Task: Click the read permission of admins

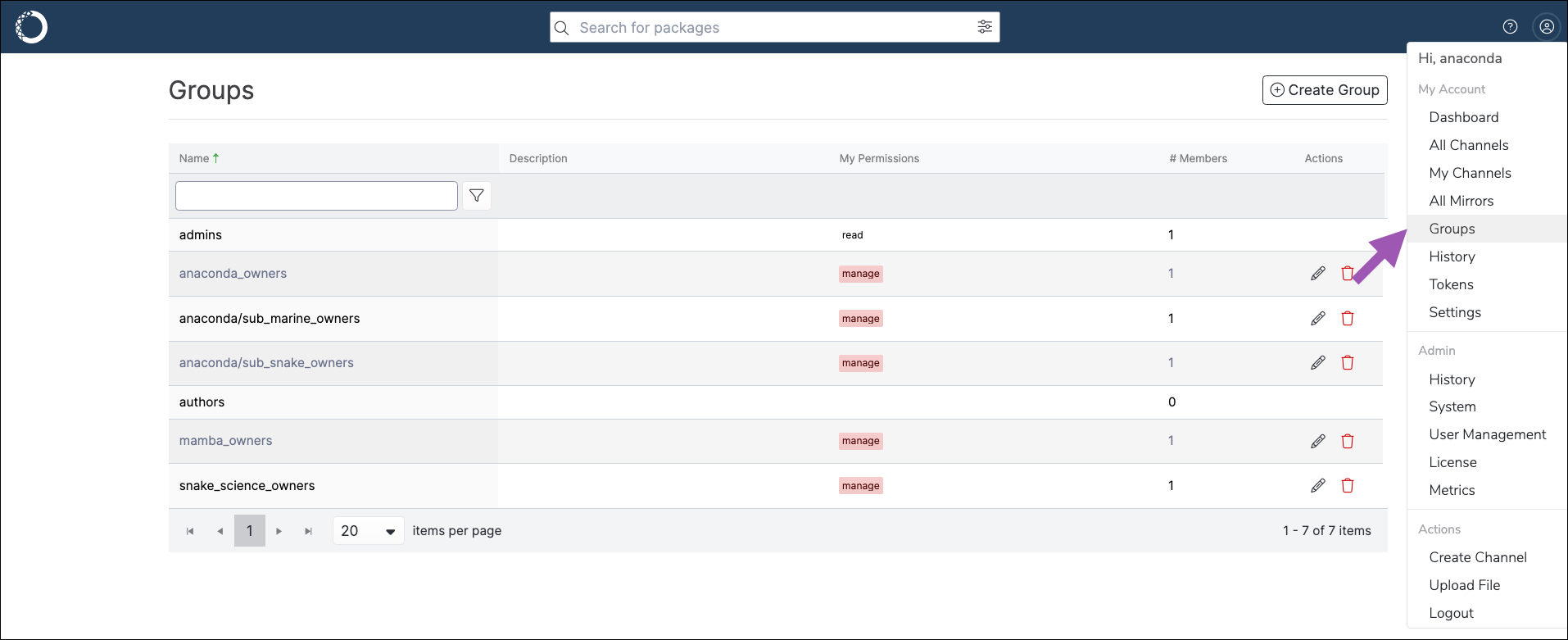Action: [x=853, y=235]
